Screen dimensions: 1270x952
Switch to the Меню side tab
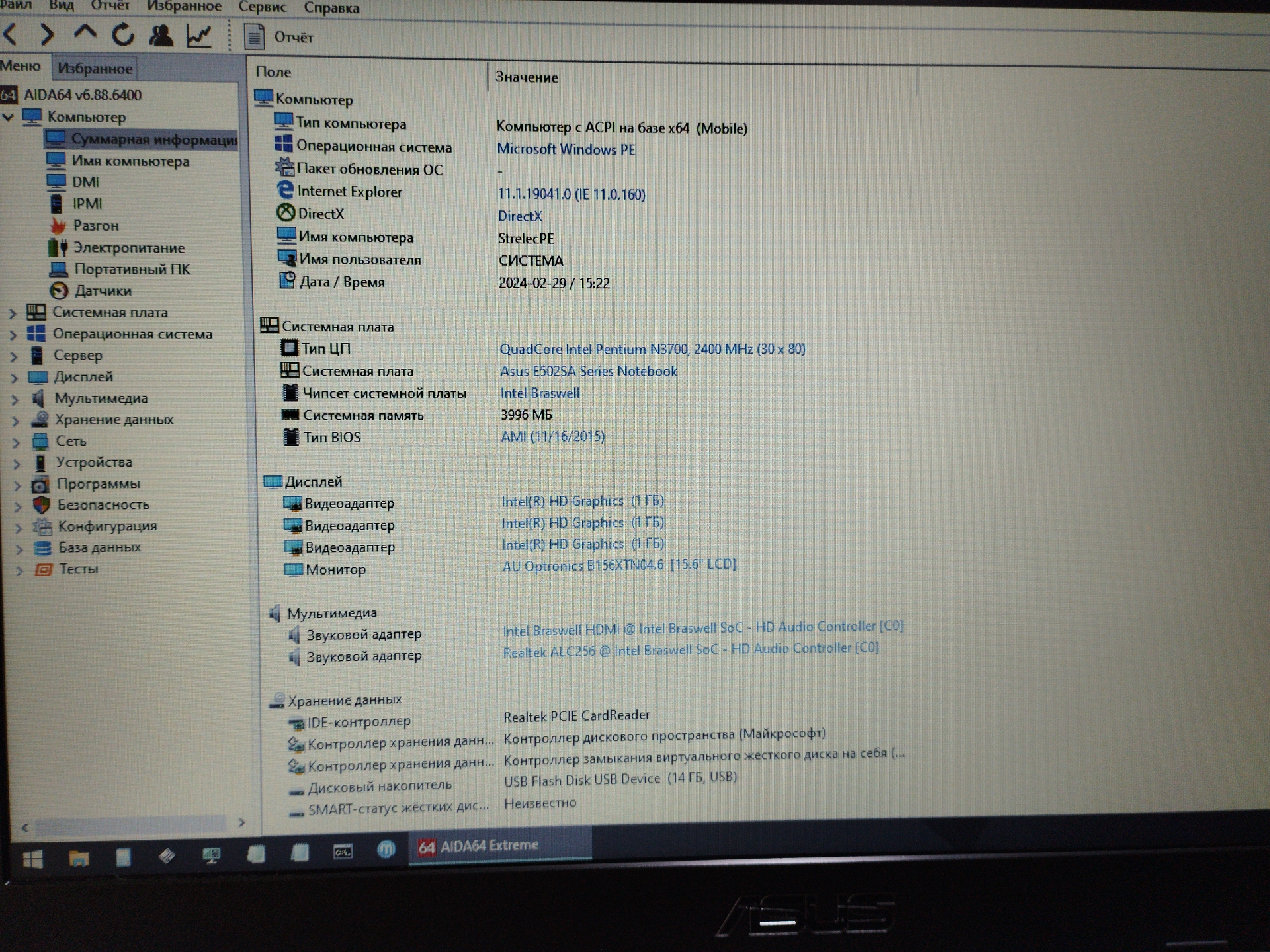click(x=21, y=66)
